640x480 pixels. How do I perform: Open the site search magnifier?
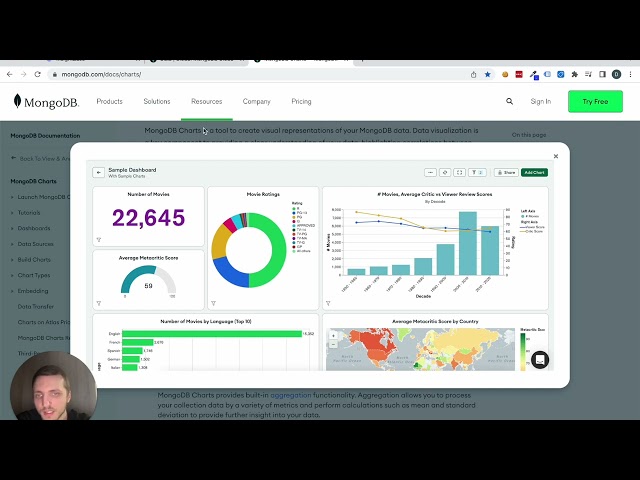509,101
